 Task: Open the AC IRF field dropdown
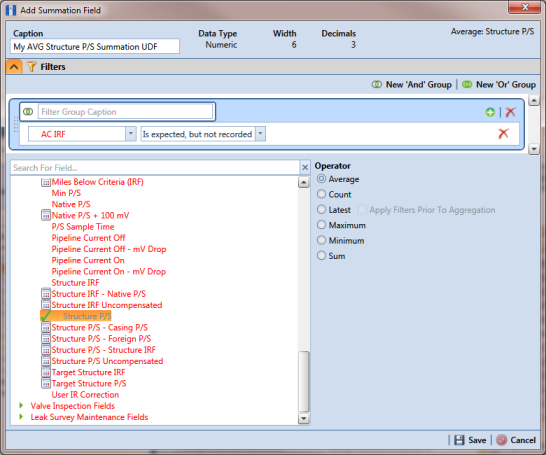131,134
